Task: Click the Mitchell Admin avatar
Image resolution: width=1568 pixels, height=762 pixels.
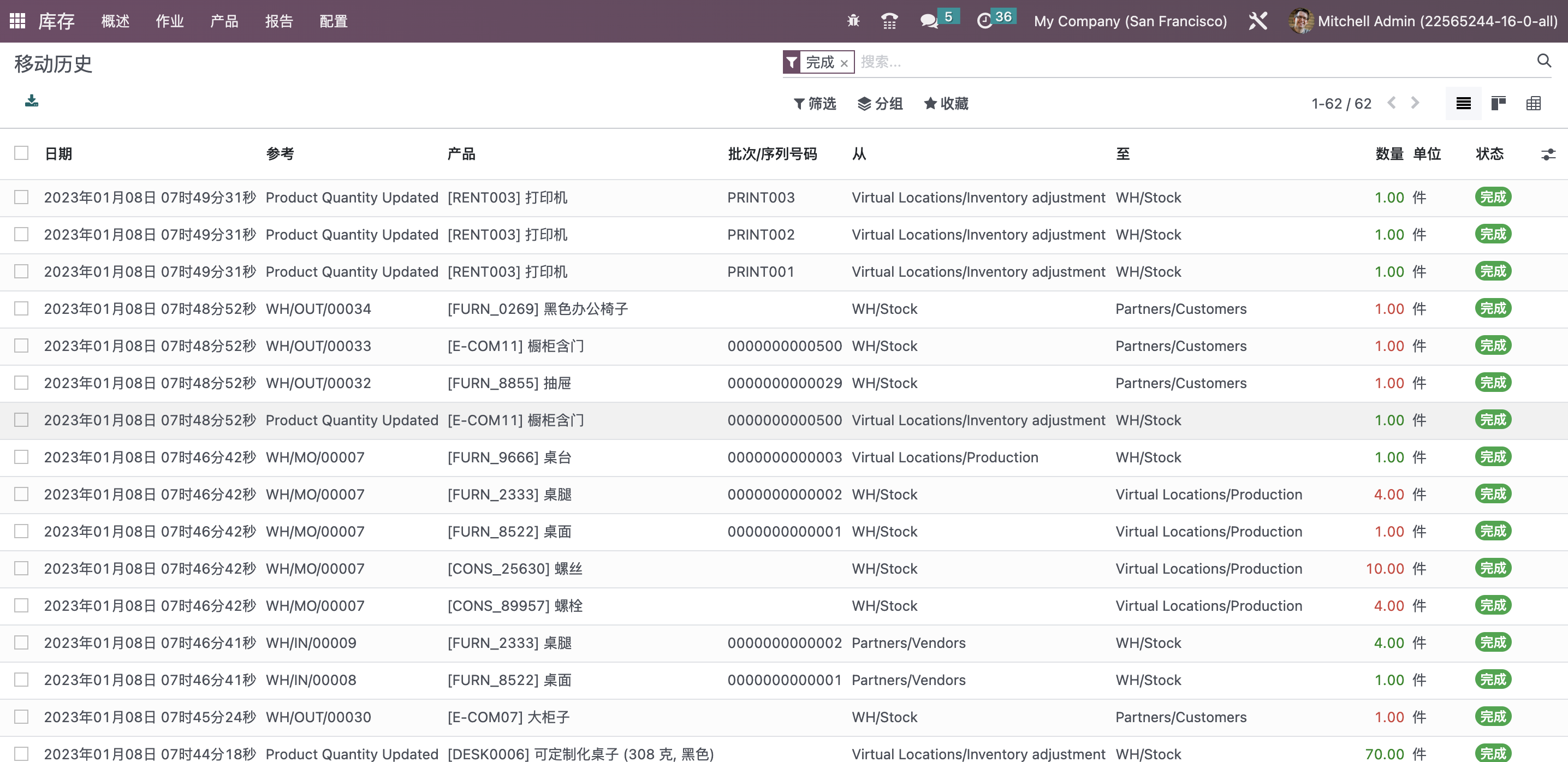Action: (x=1301, y=21)
